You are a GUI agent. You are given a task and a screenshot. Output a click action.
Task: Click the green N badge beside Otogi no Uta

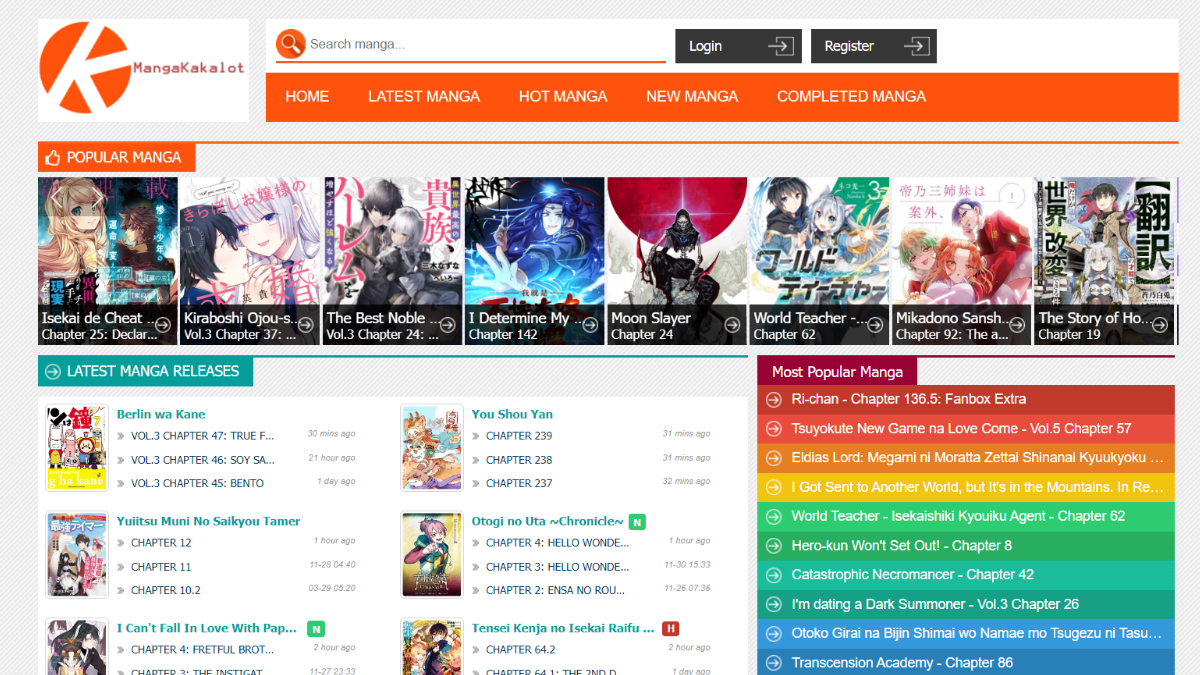pyautogui.click(x=637, y=522)
